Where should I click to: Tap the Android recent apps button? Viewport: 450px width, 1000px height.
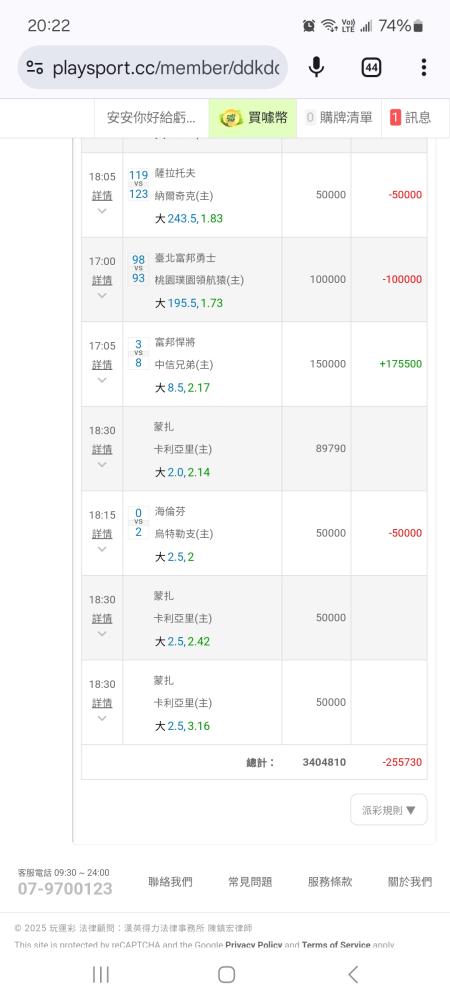pyautogui.click(x=101, y=974)
